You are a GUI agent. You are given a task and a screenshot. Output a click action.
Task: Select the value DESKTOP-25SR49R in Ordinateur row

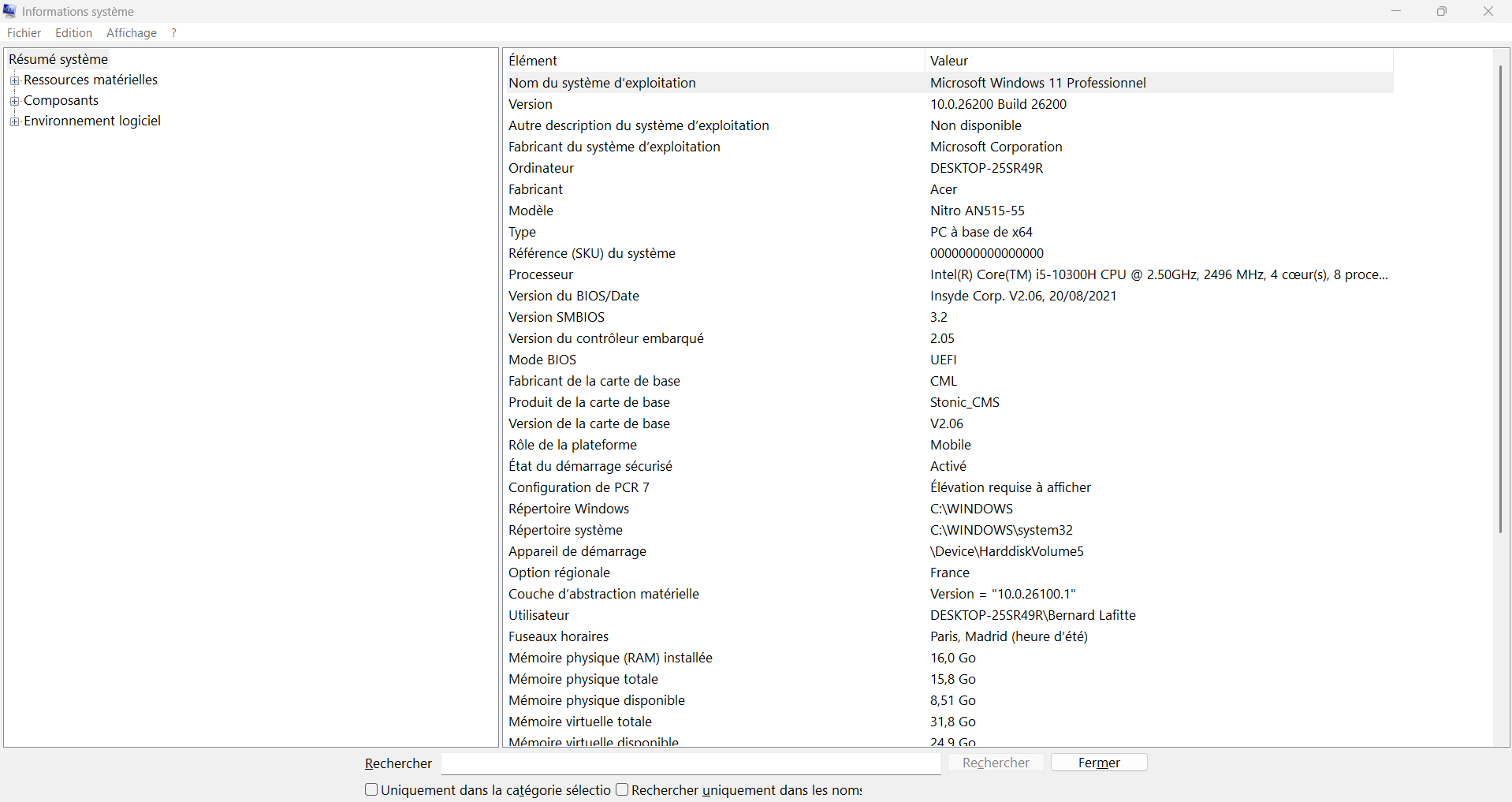[986, 168]
